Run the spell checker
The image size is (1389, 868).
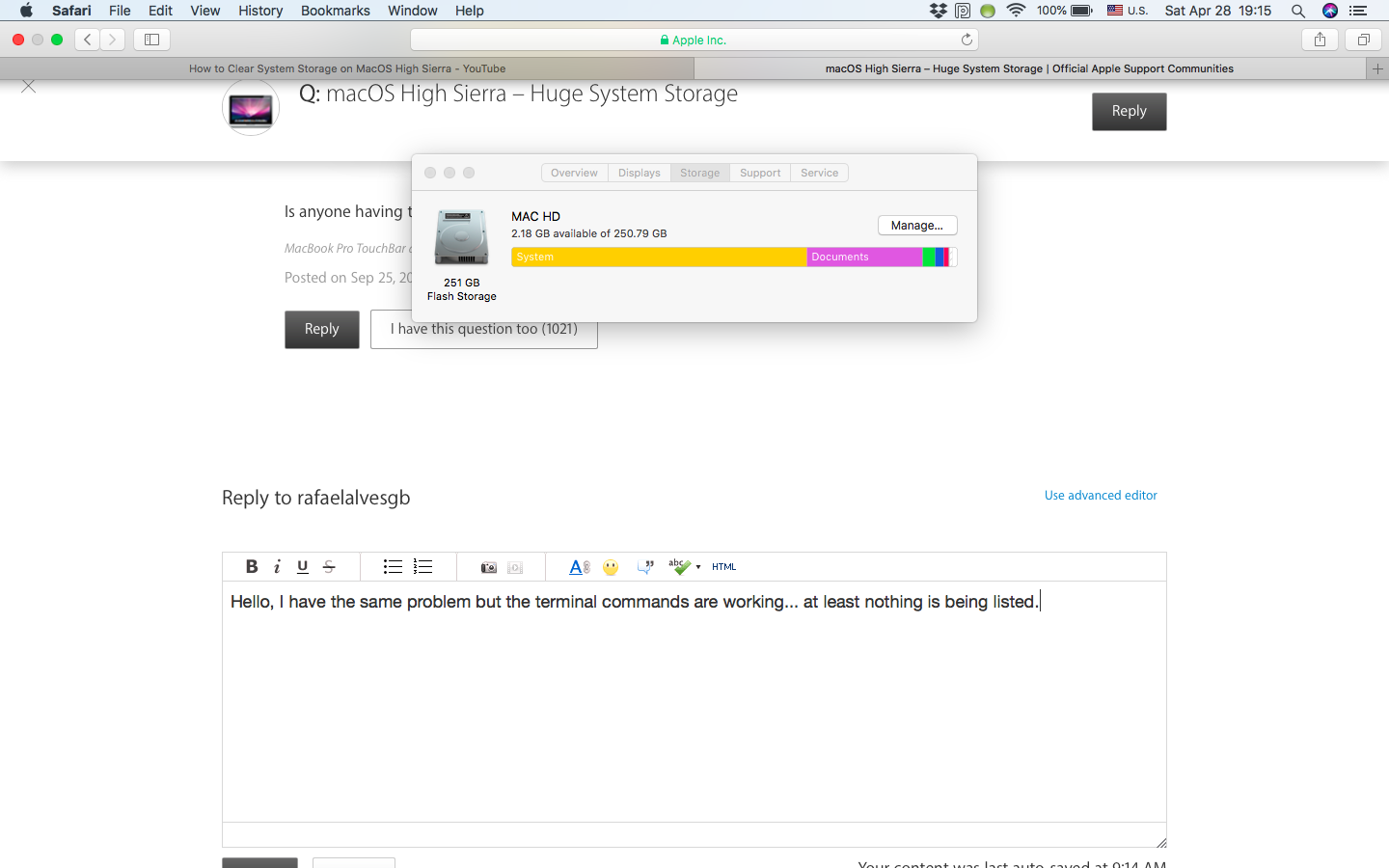(679, 567)
